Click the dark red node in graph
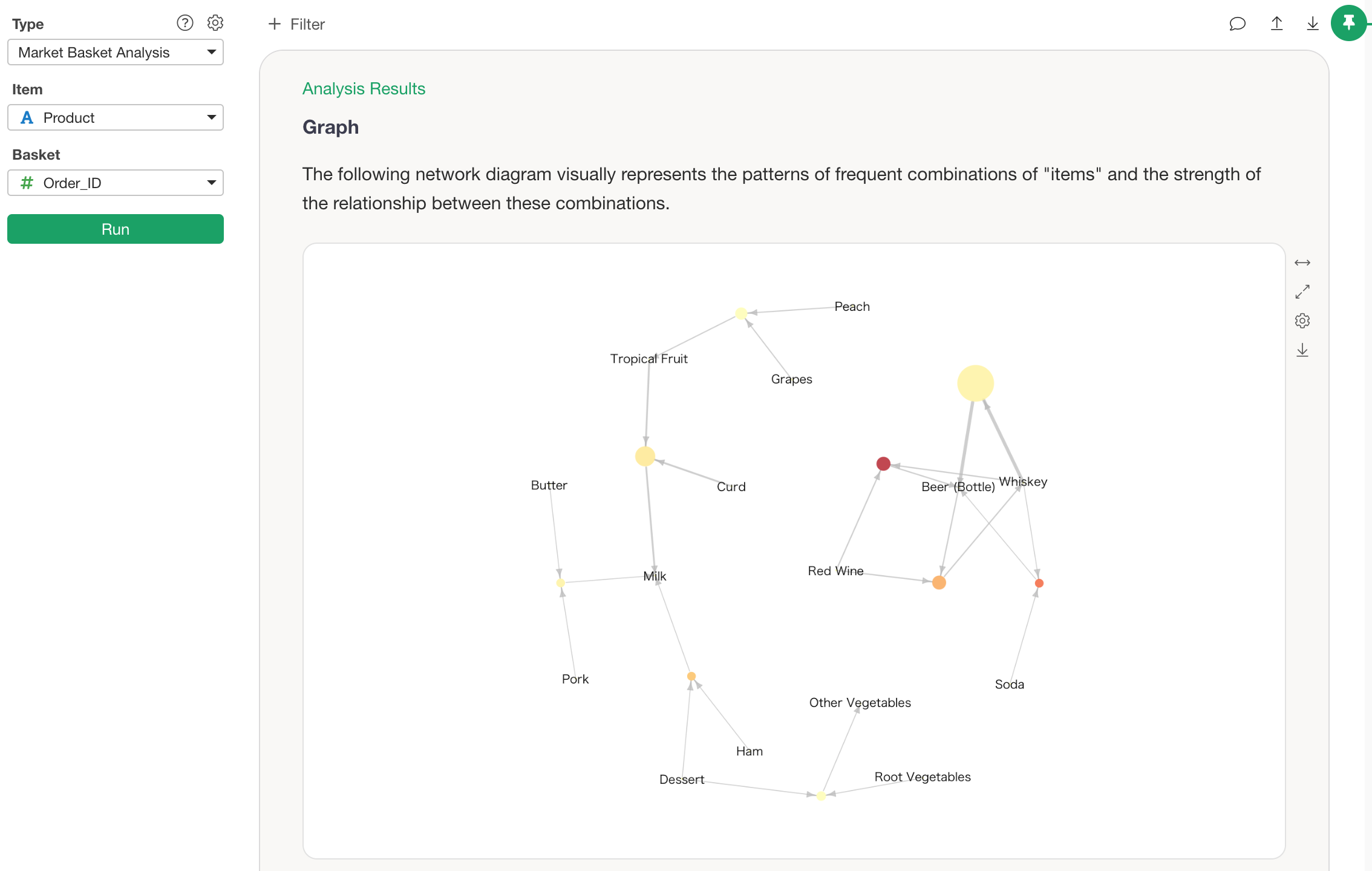This screenshot has height=871, width=1372. tap(883, 464)
